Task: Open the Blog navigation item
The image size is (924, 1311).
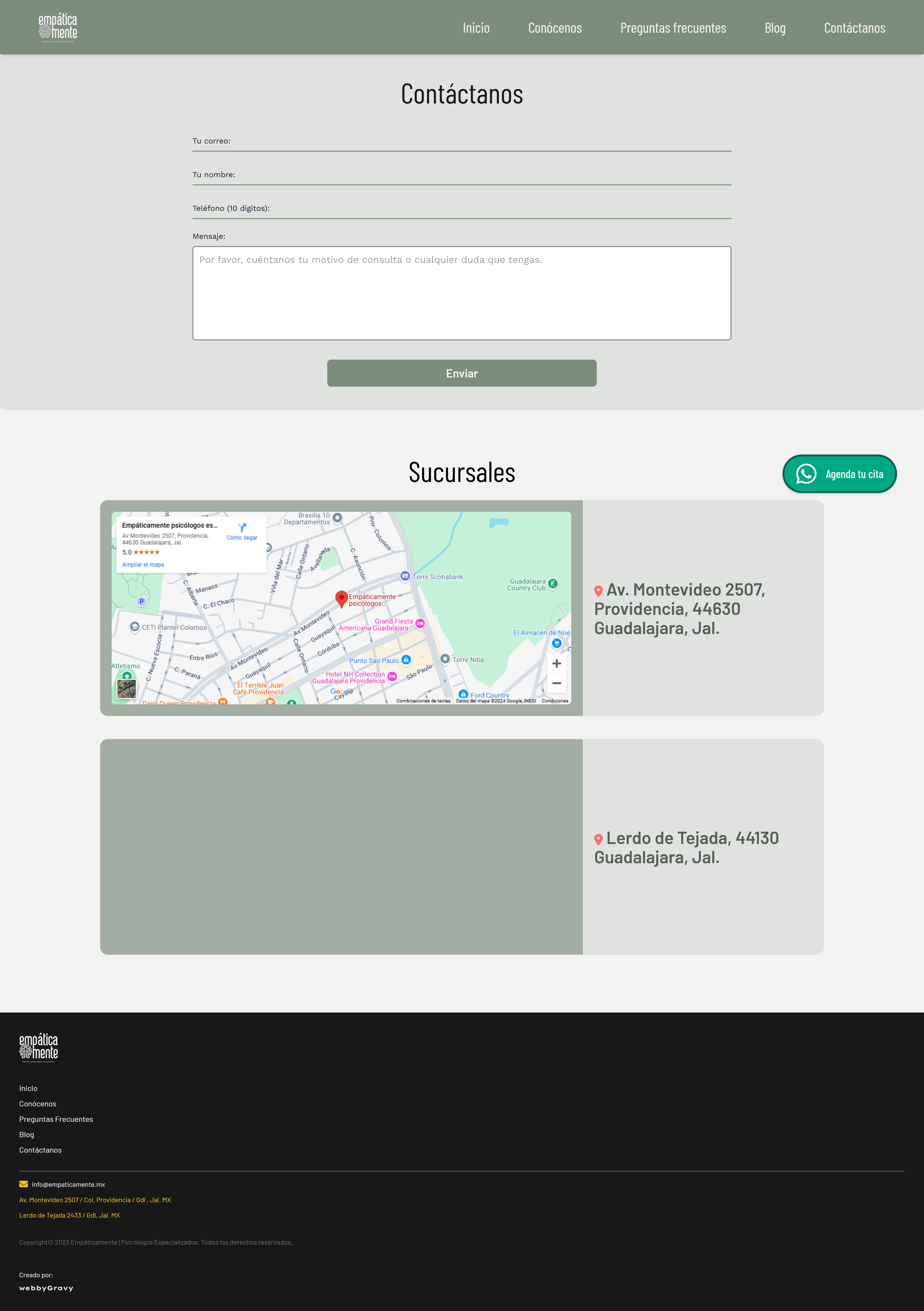Action: pyautogui.click(x=775, y=27)
